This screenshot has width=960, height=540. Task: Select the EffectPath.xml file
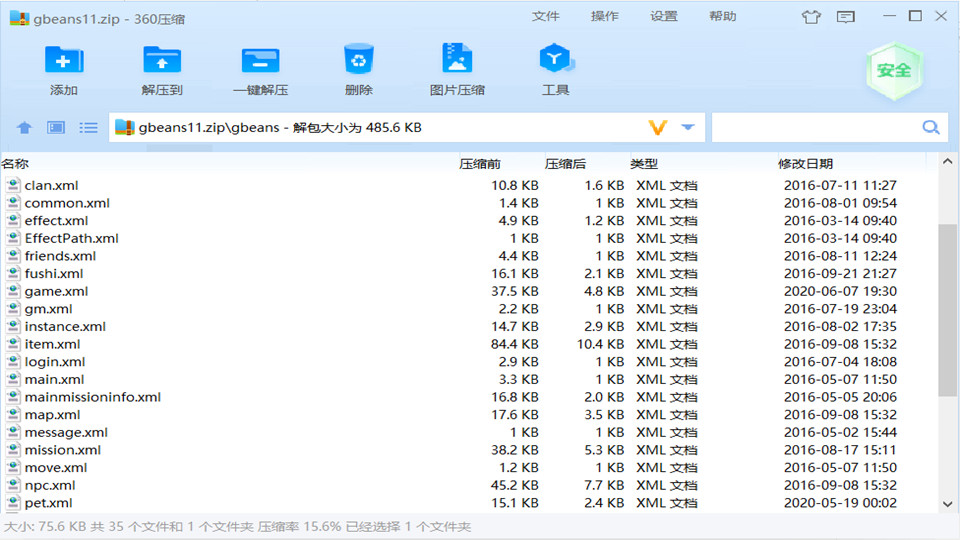click(x=72, y=238)
